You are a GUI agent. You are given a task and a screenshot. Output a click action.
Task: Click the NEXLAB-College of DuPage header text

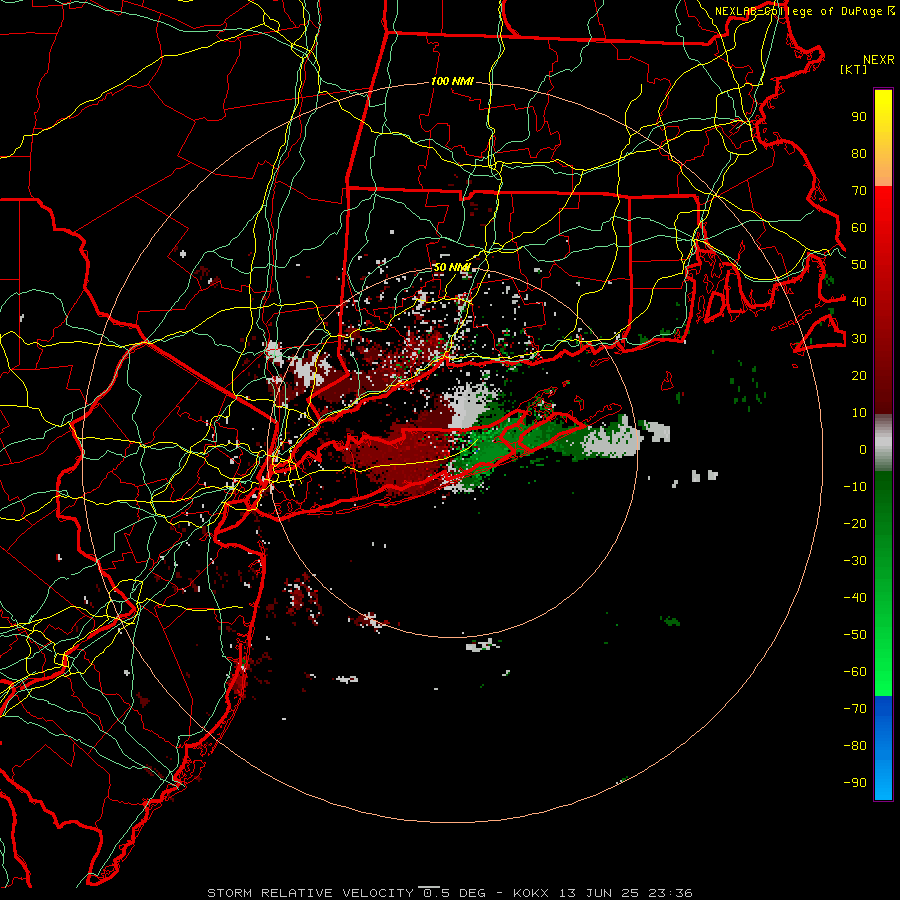[x=798, y=11]
